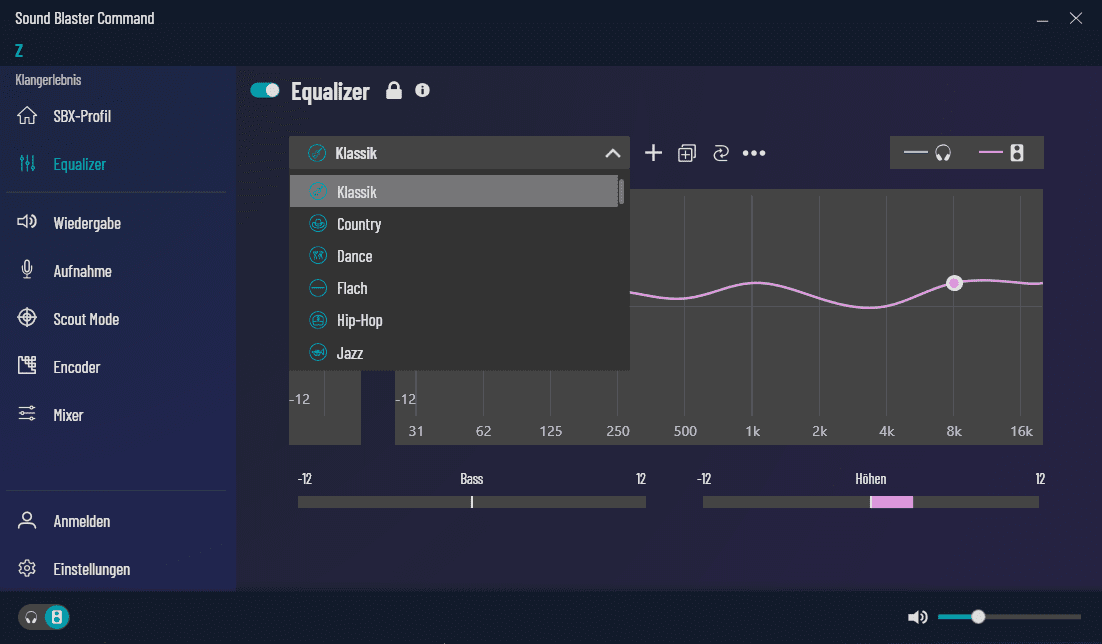Click the Scout Mode crosshair icon

click(x=27, y=318)
